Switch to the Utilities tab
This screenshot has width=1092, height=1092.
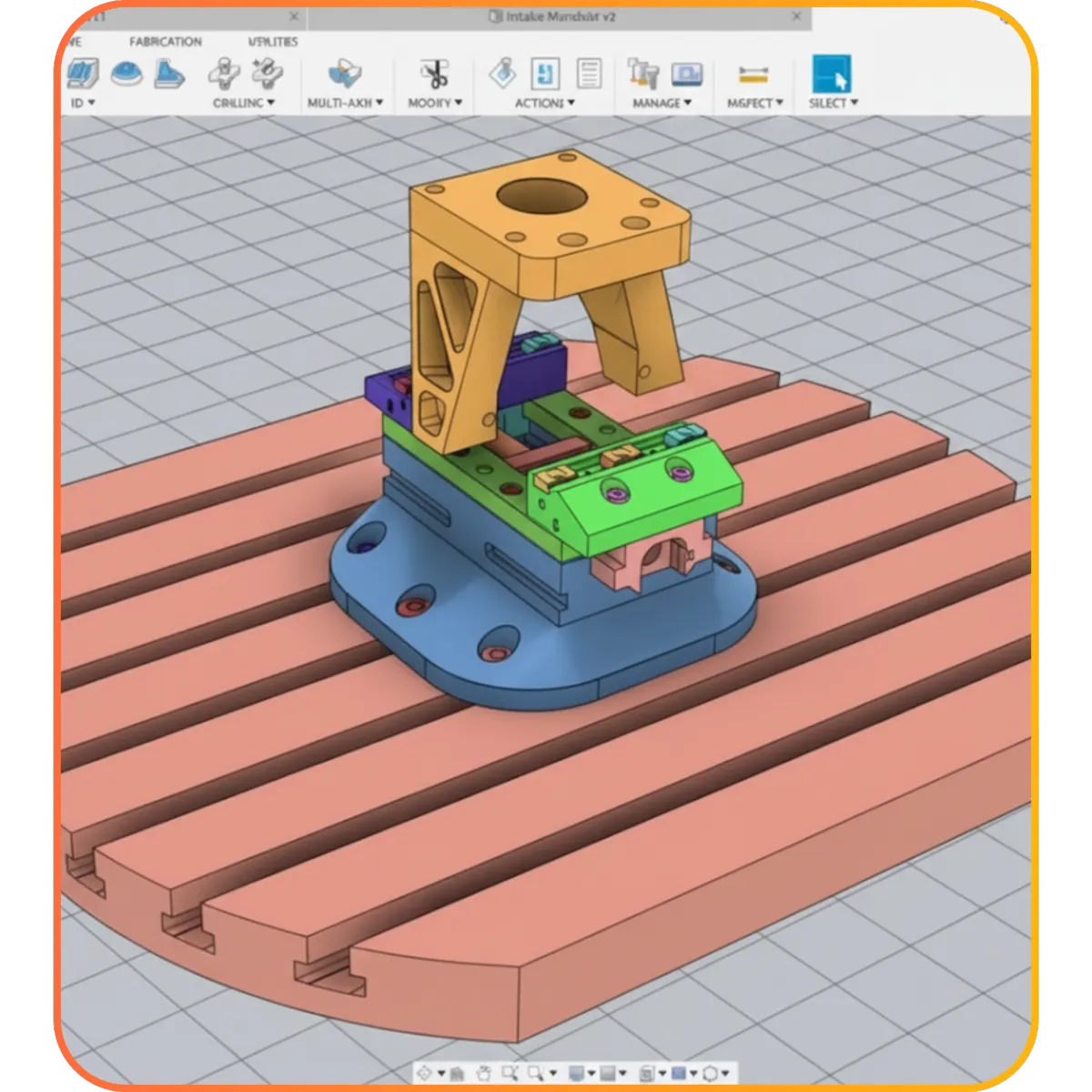click(273, 42)
